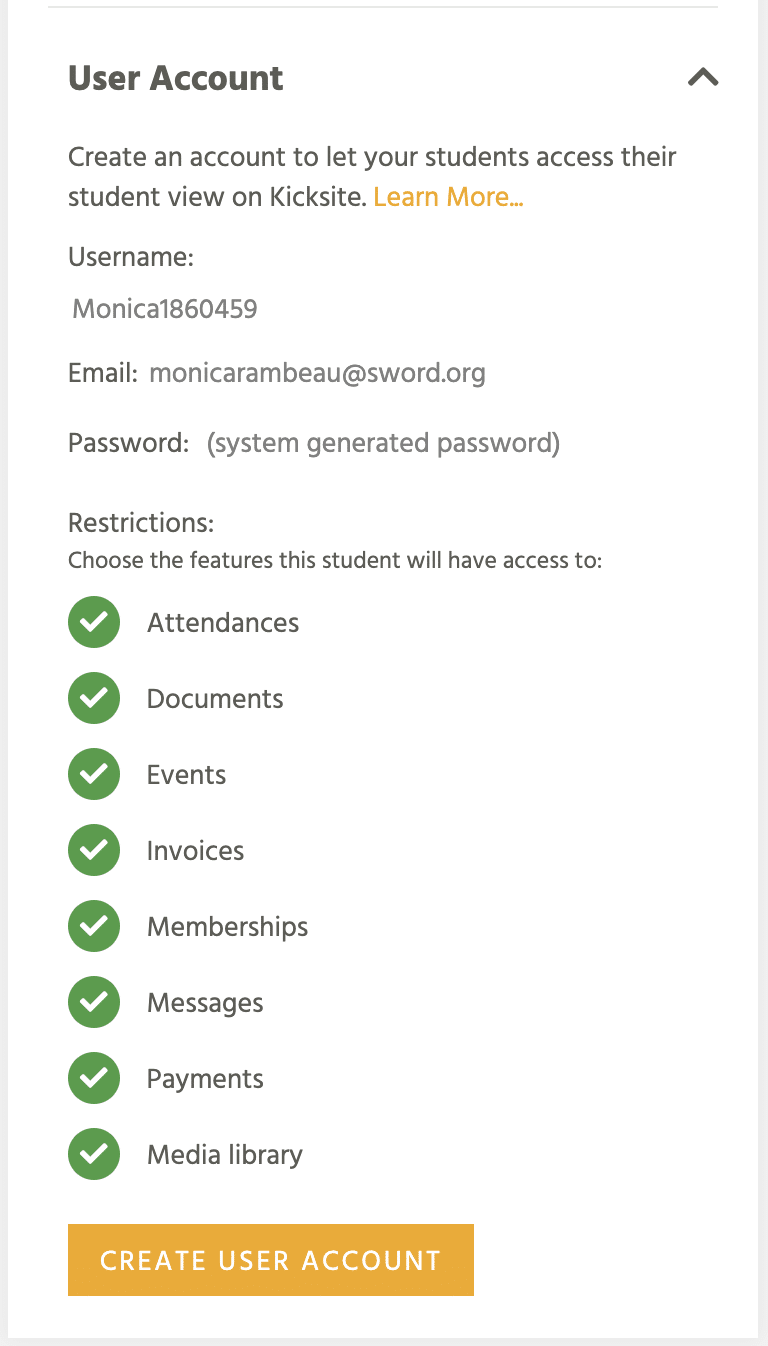Uncheck the Media library checkmark
The image size is (768, 1346).
94,1154
